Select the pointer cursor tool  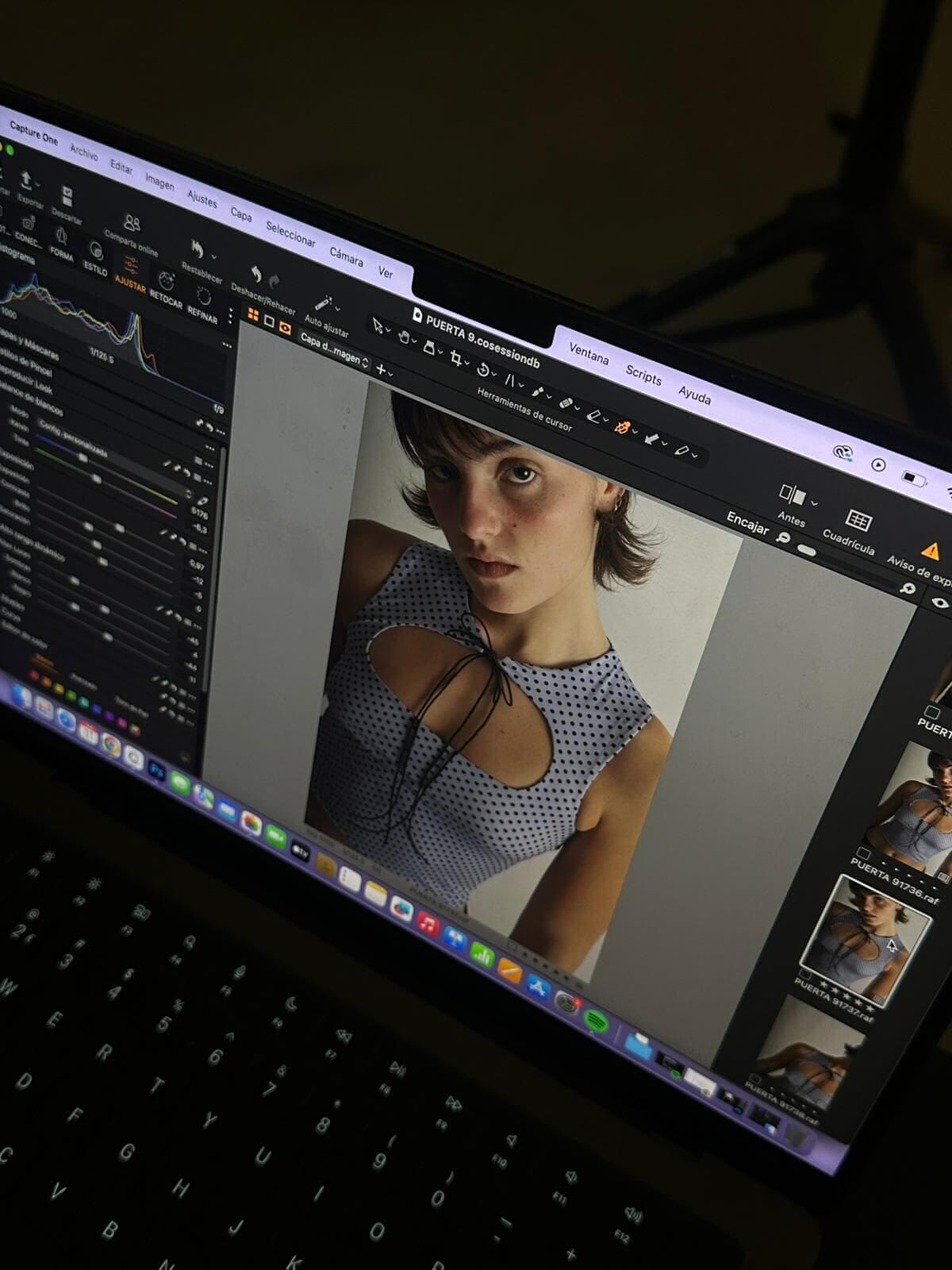[x=378, y=325]
